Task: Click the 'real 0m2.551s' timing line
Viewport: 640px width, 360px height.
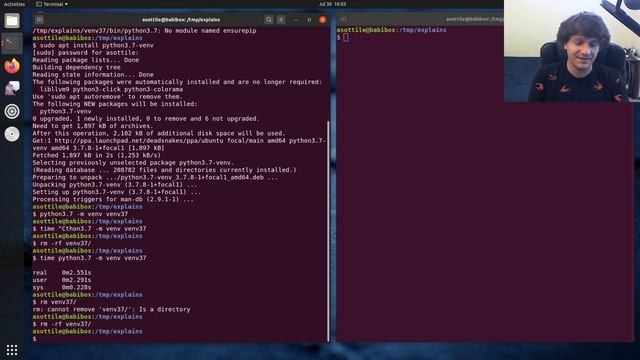Action: point(62,273)
